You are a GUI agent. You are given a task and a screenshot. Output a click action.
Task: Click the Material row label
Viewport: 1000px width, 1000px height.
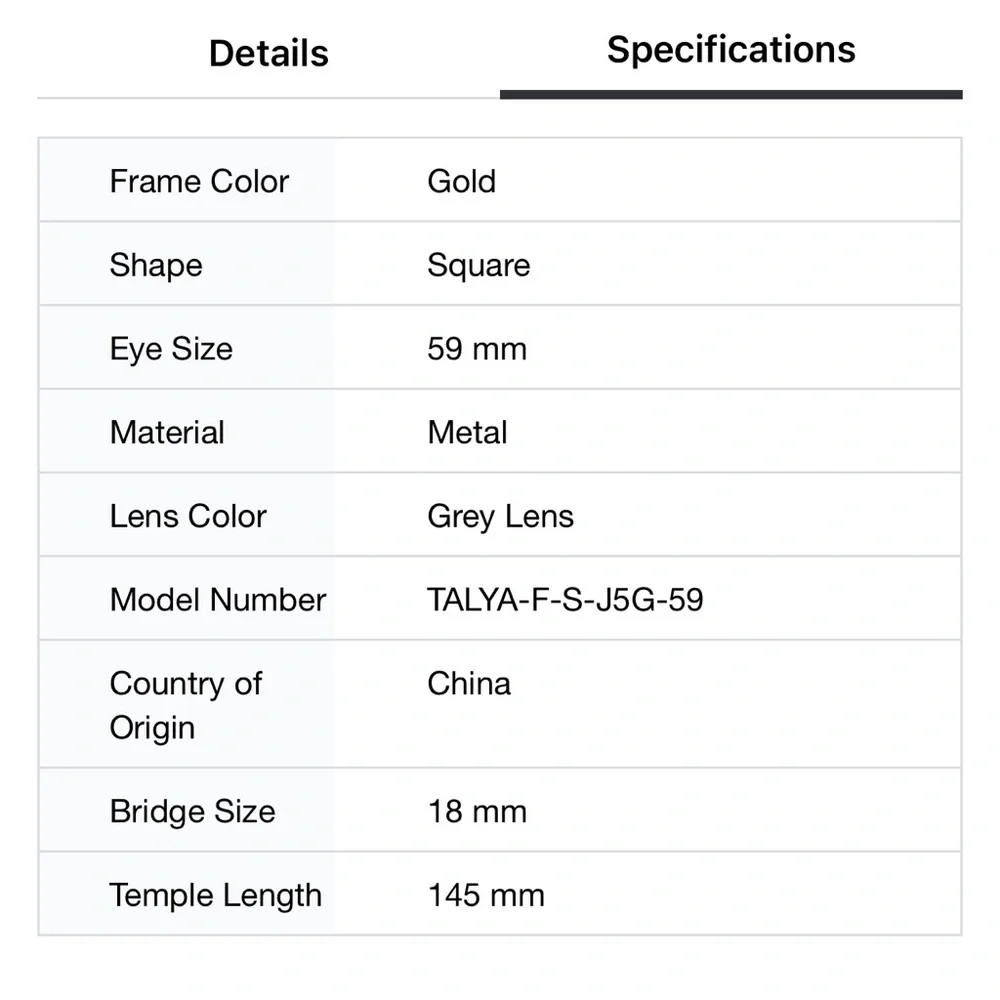coord(167,433)
